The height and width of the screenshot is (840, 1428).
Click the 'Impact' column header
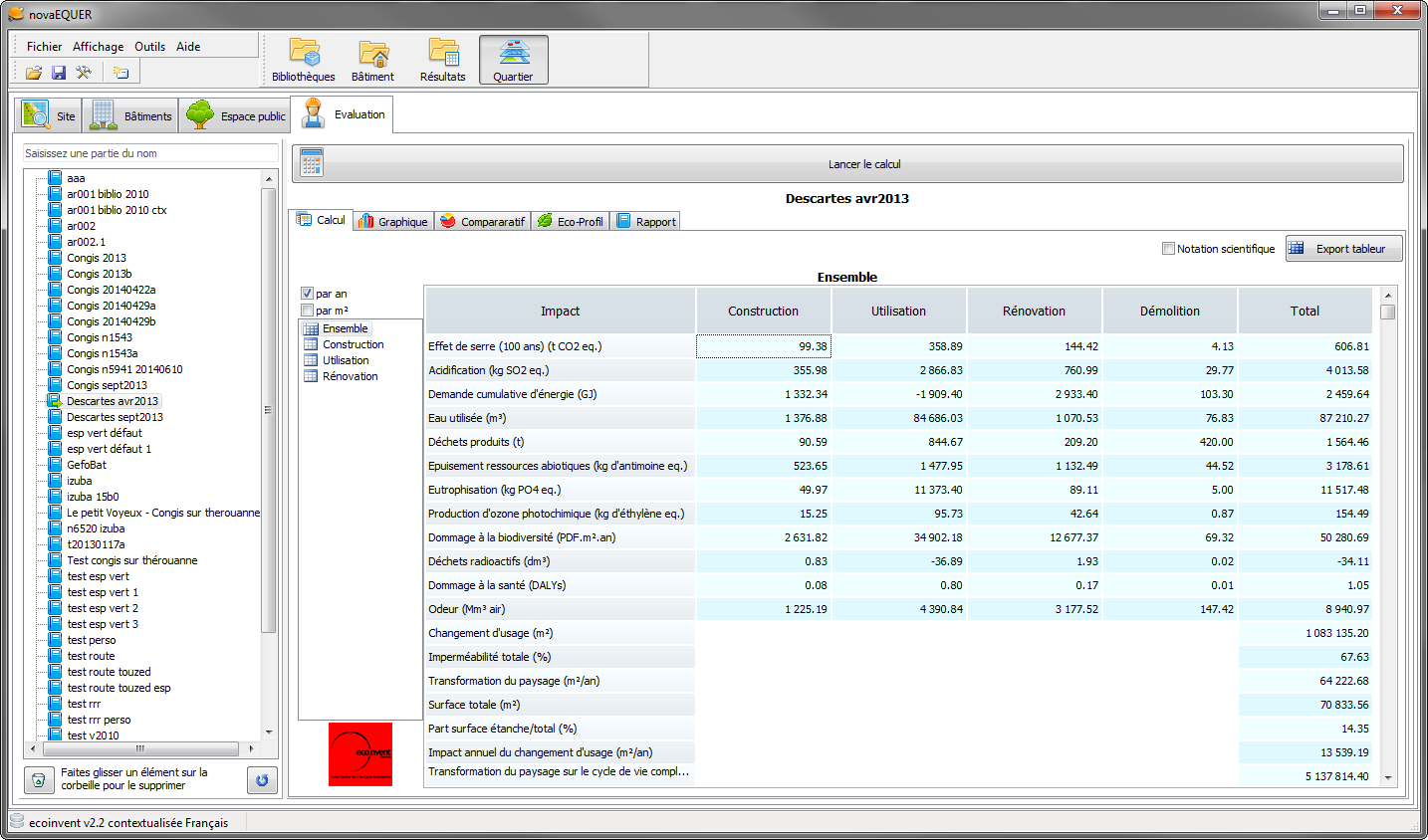[x=560, y=311]
